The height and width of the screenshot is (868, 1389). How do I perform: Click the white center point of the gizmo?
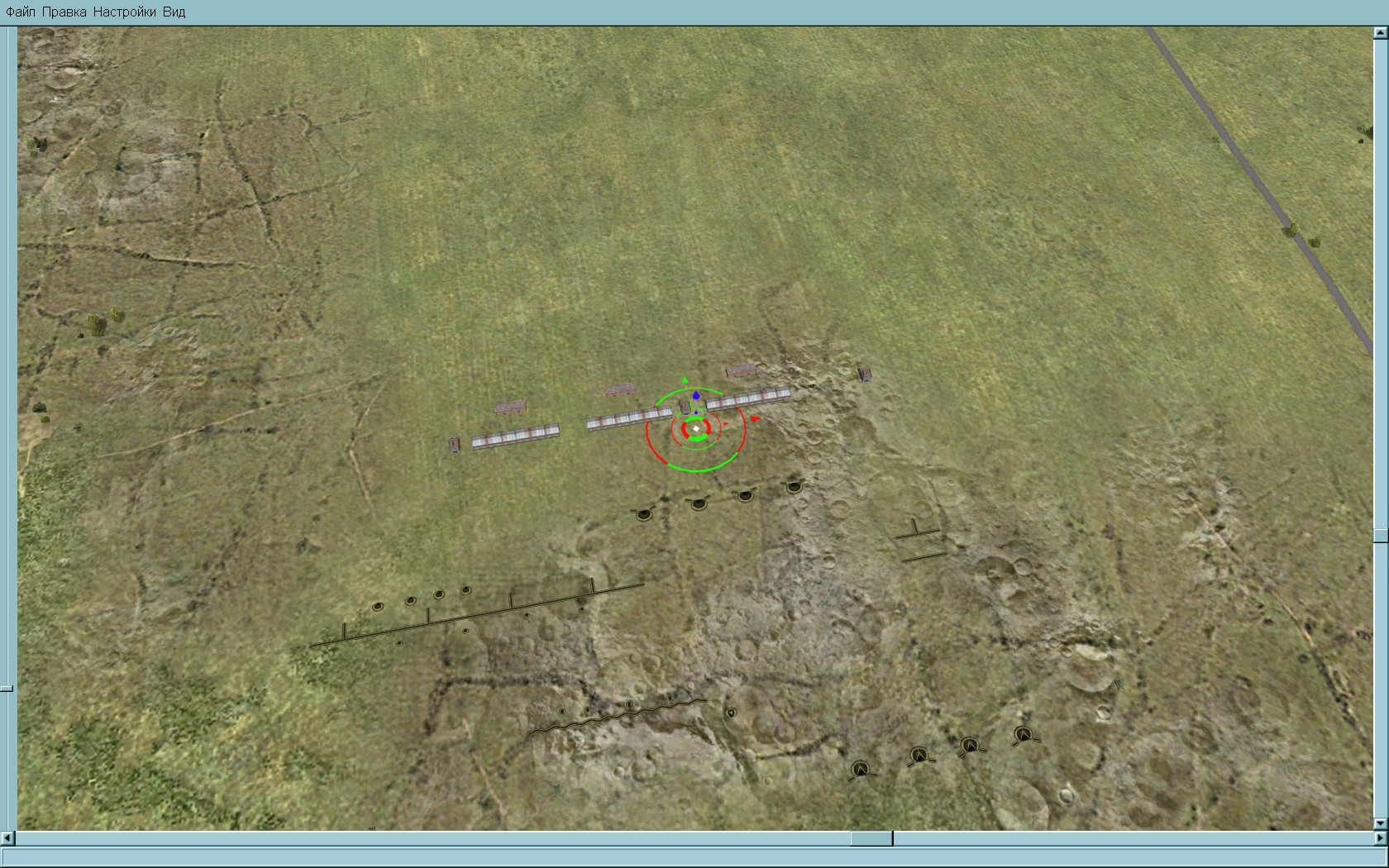pyautogui.click(x=696, y=428)
